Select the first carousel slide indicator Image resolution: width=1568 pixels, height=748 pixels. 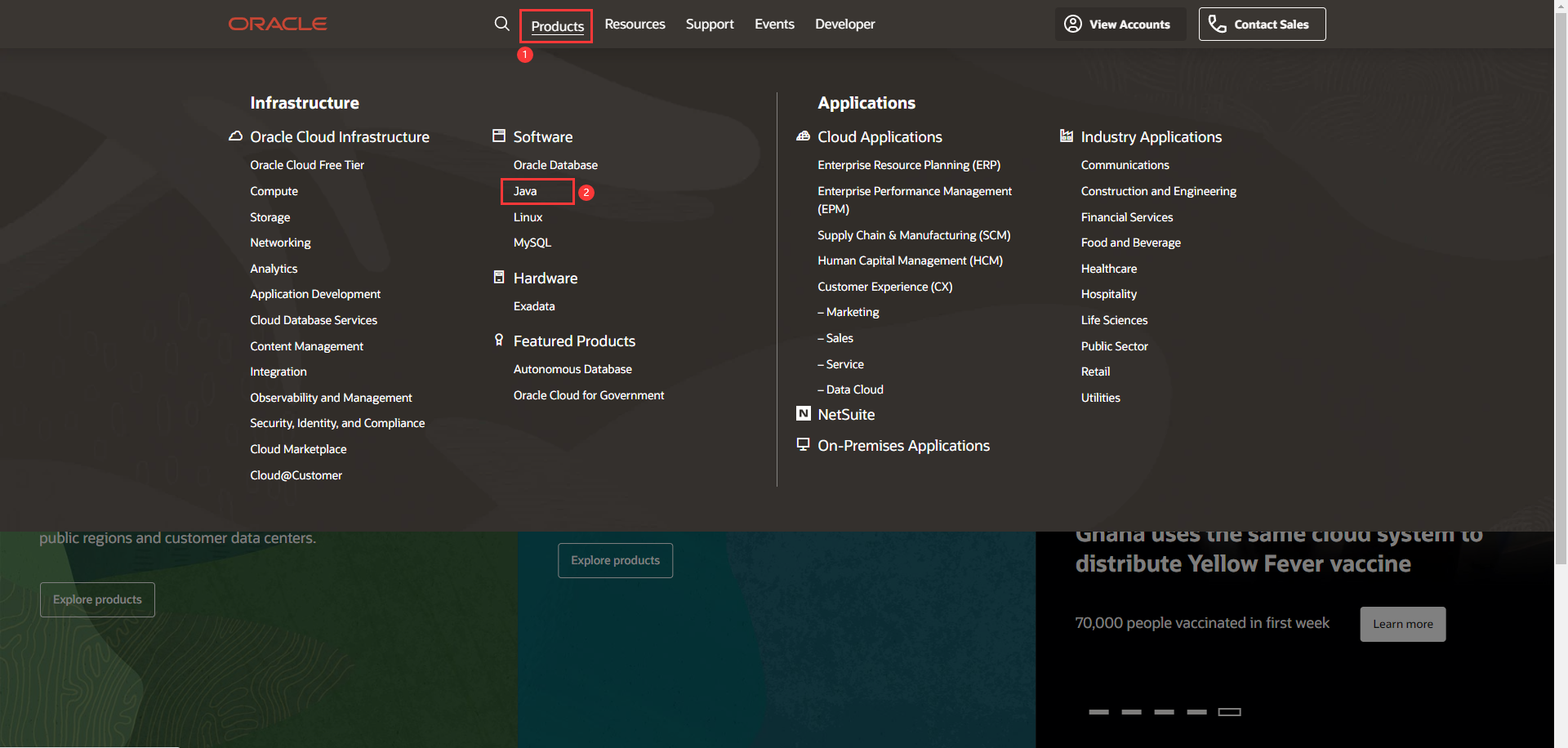point(1098,712)
